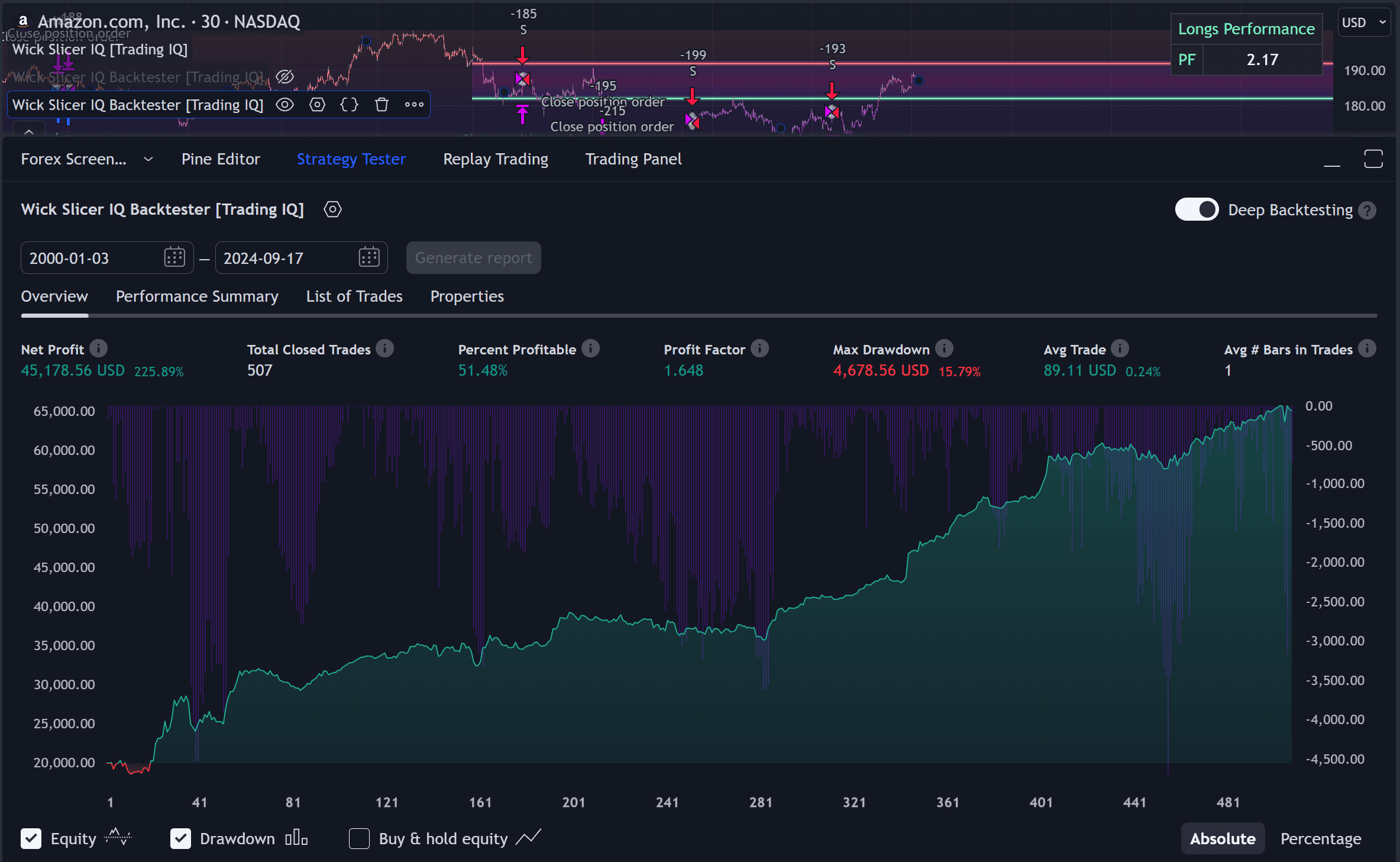Open source code braces icon for Backtester
Screen dimensions: 1400x862
[x=349, y=105]
